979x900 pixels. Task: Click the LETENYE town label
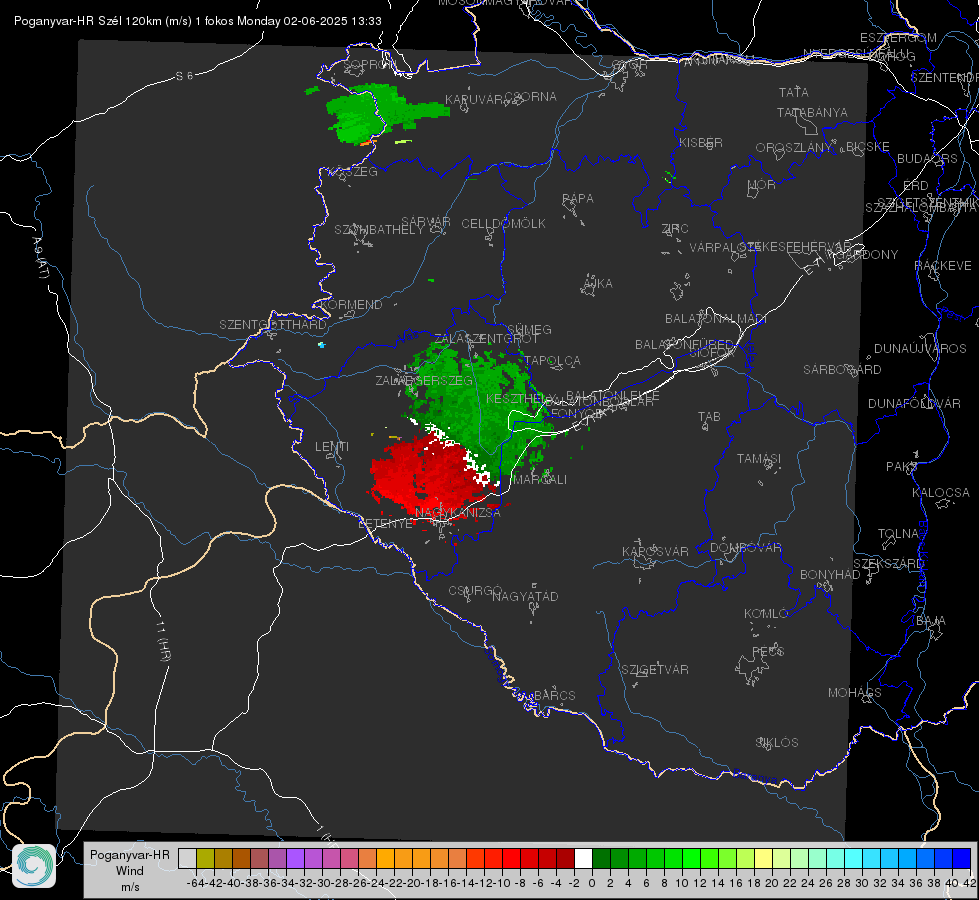pyautogui.click(x=385, y=524)
